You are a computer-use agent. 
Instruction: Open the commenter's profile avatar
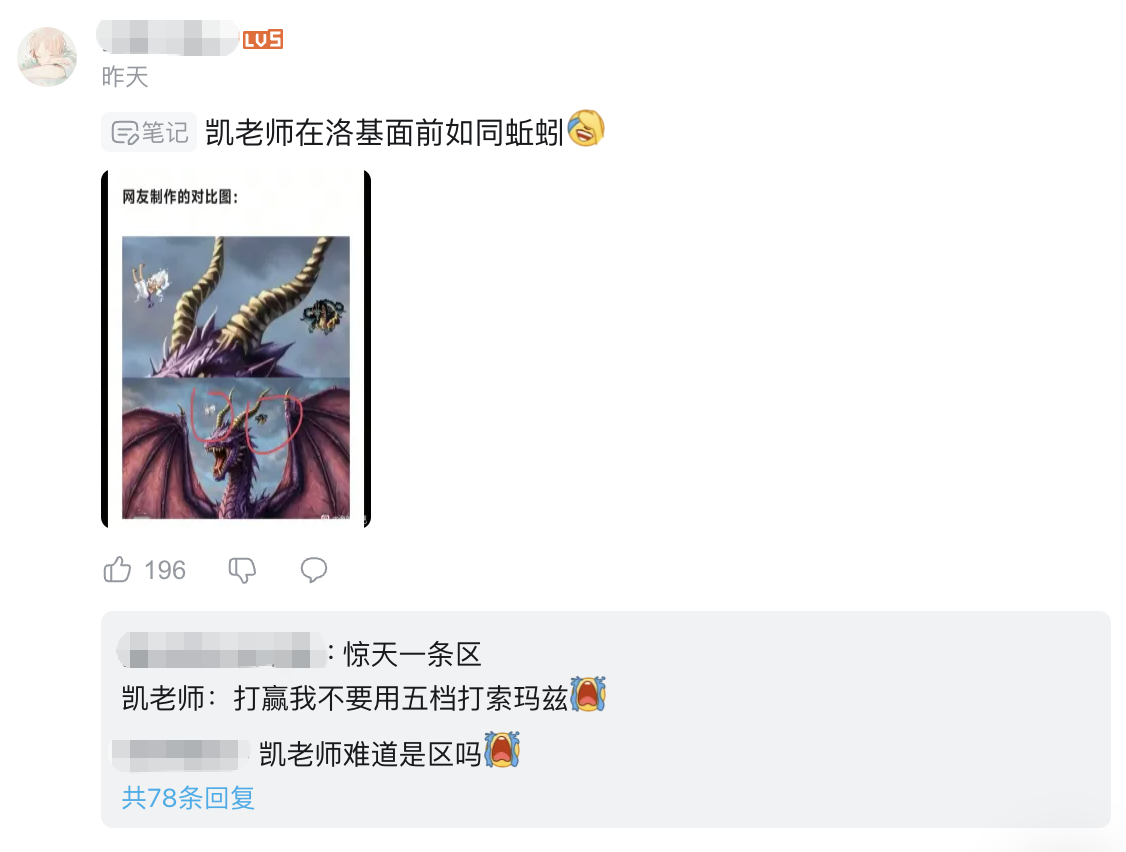[x=47, y=57]
